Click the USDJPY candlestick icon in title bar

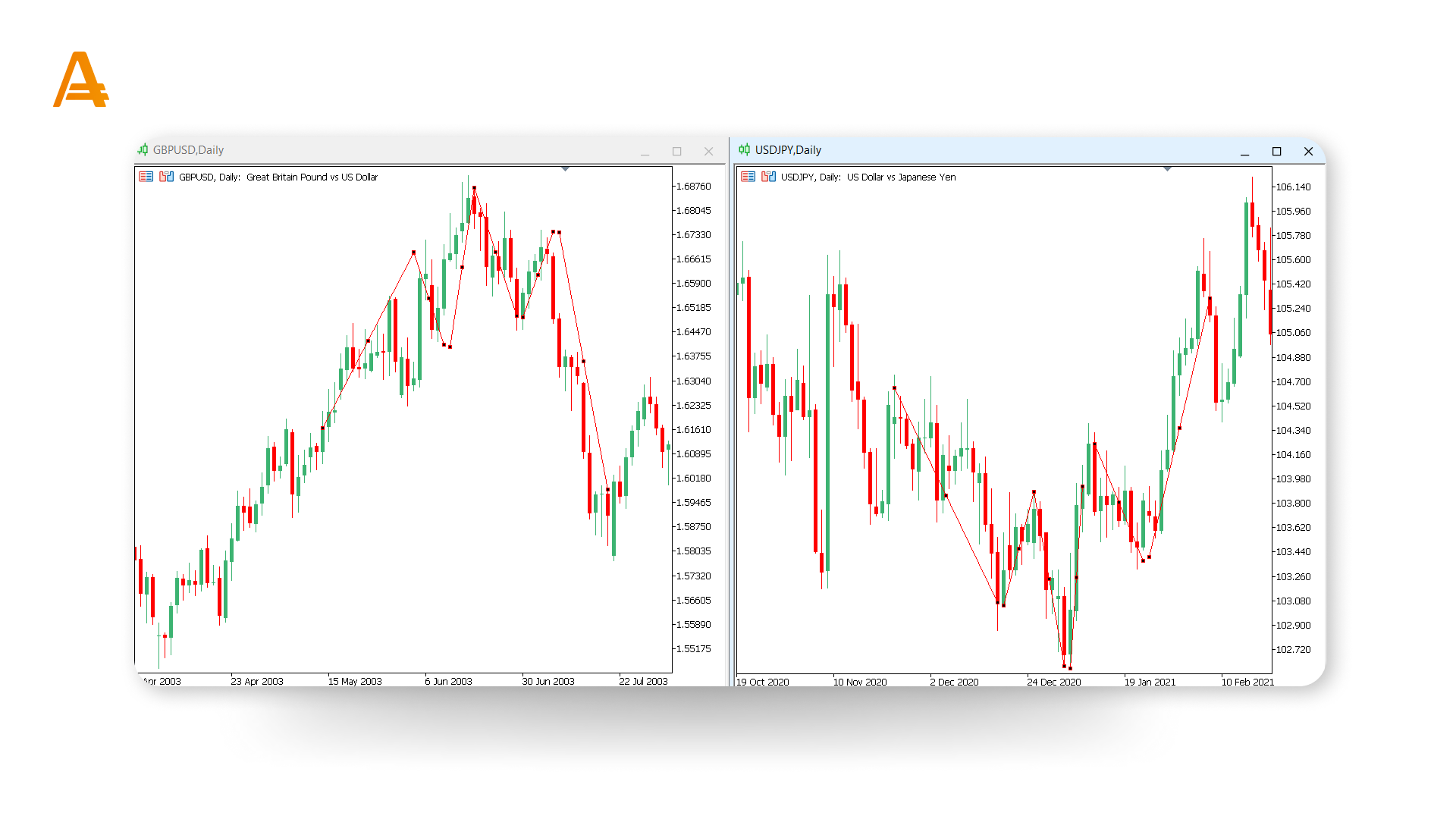tap(745, 150)
